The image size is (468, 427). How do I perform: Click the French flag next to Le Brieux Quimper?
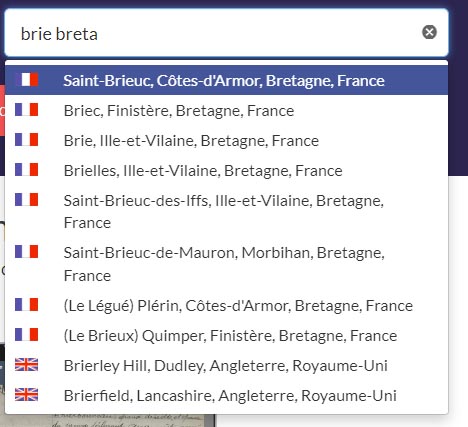[27, 334]
